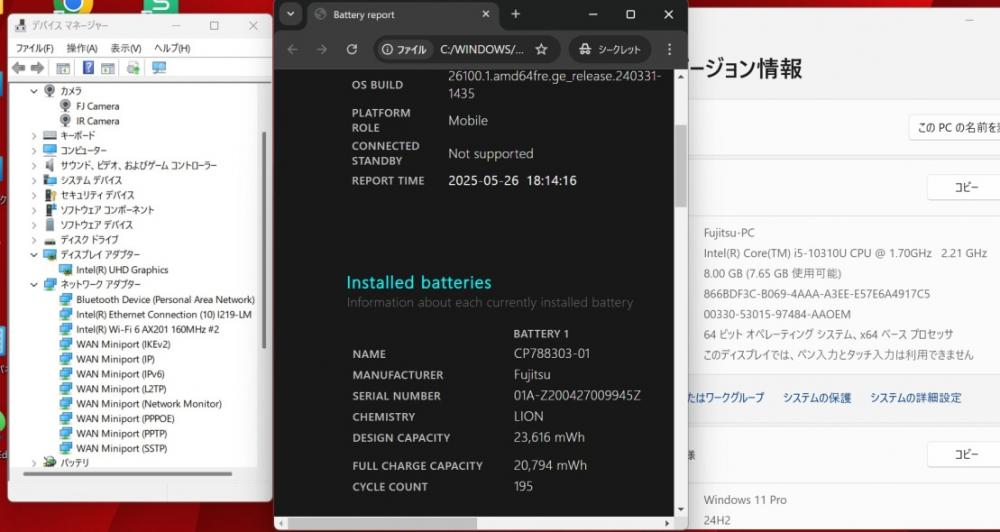This screenshot has width=1000, height=532.
Task: Open a new browser tab
Action: coord(516,14)
